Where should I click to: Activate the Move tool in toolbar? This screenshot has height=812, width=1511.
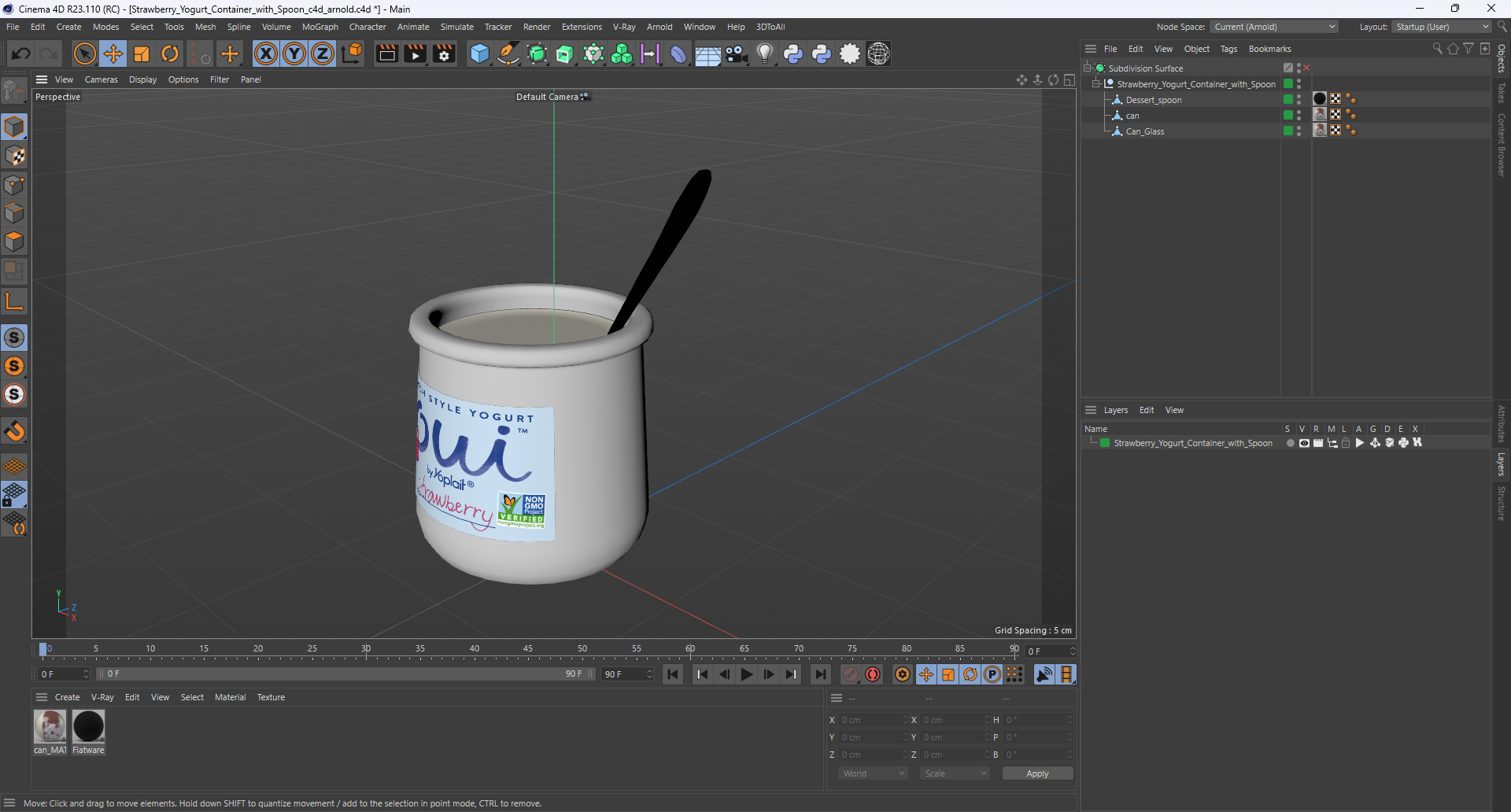(113, 54)
